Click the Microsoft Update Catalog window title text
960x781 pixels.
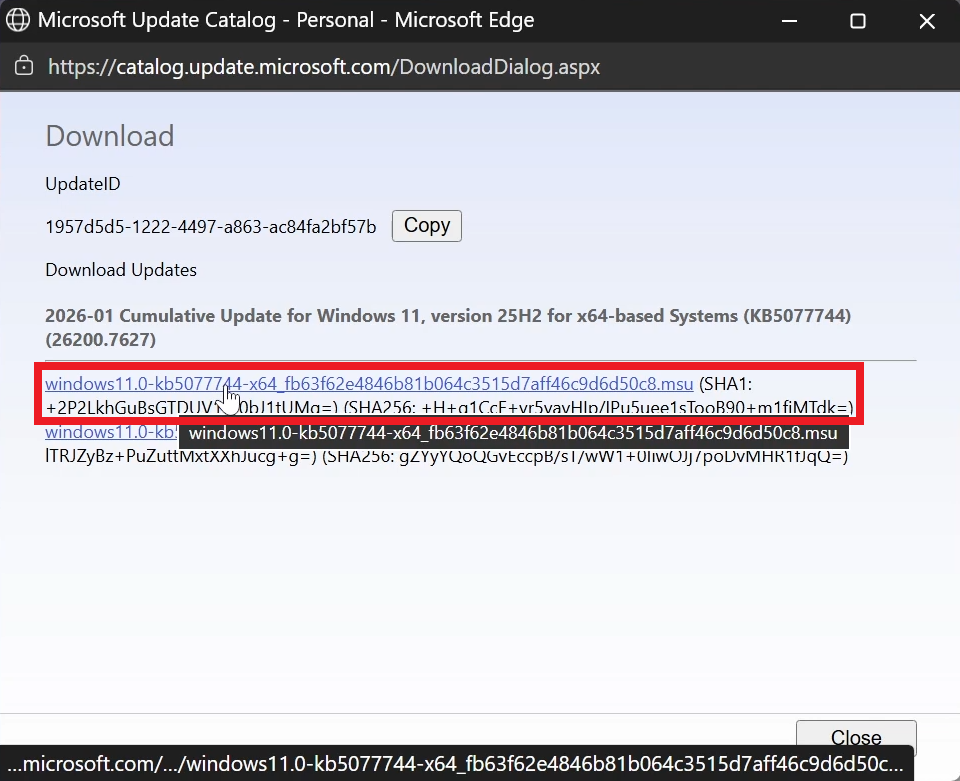[x=285, y=21]
